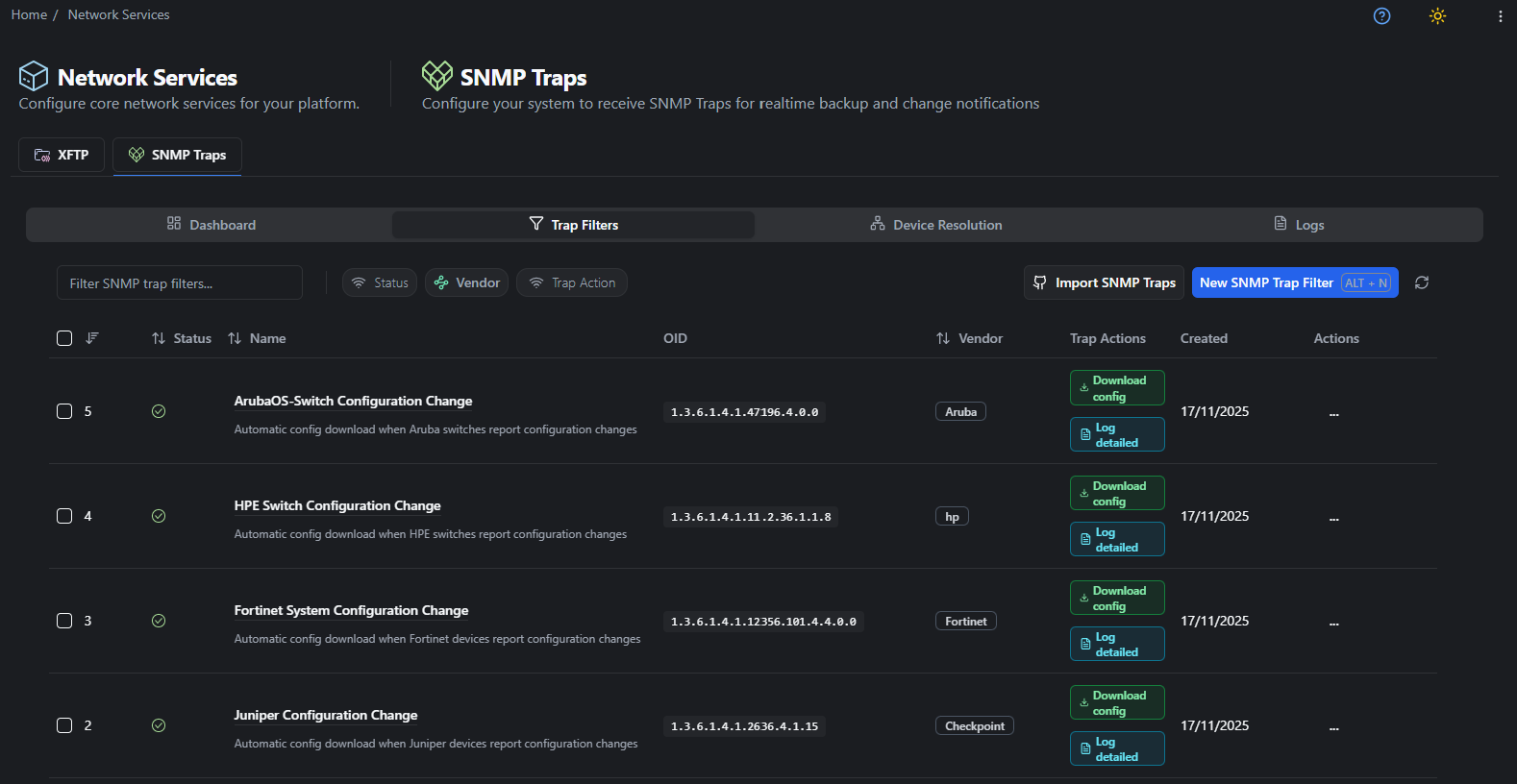Viewport: 1517px width, 784px height.
Task: Open HPE Switch Configuration Change filter
Action: click(337, 505)
